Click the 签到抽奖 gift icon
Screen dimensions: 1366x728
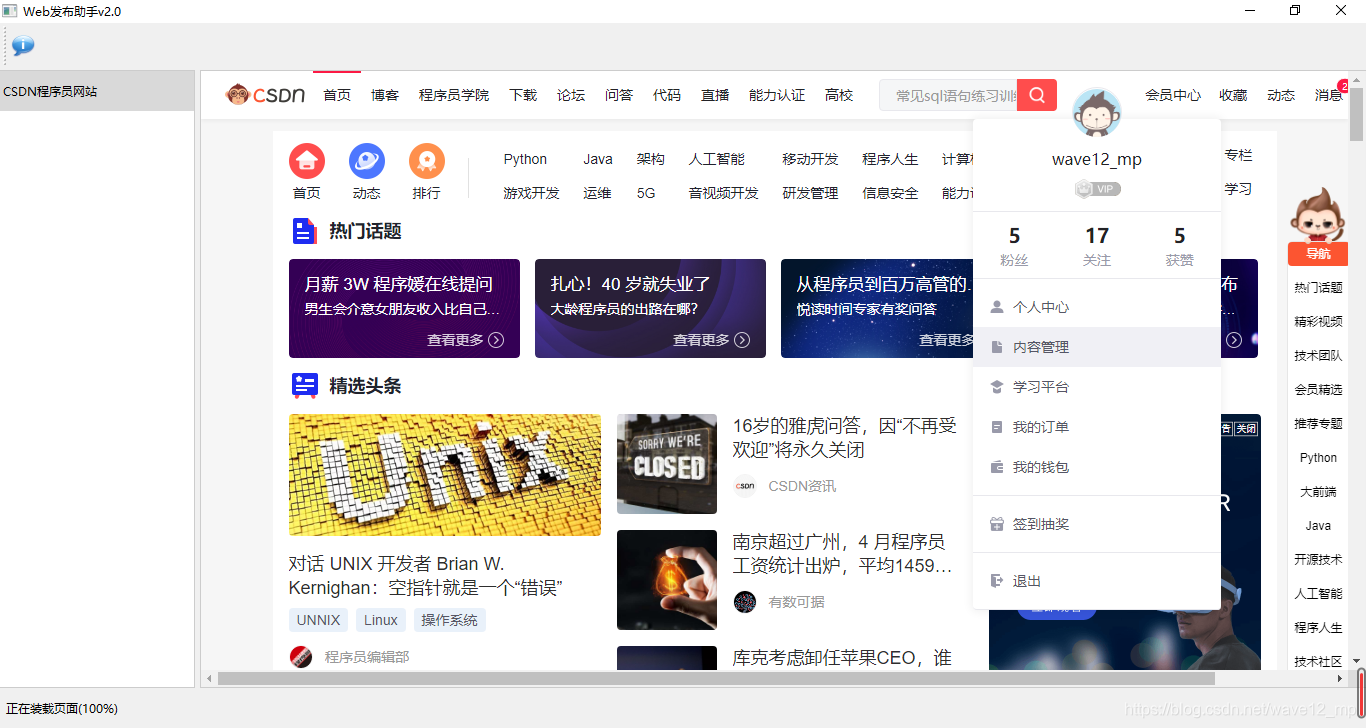pos(997,523)
